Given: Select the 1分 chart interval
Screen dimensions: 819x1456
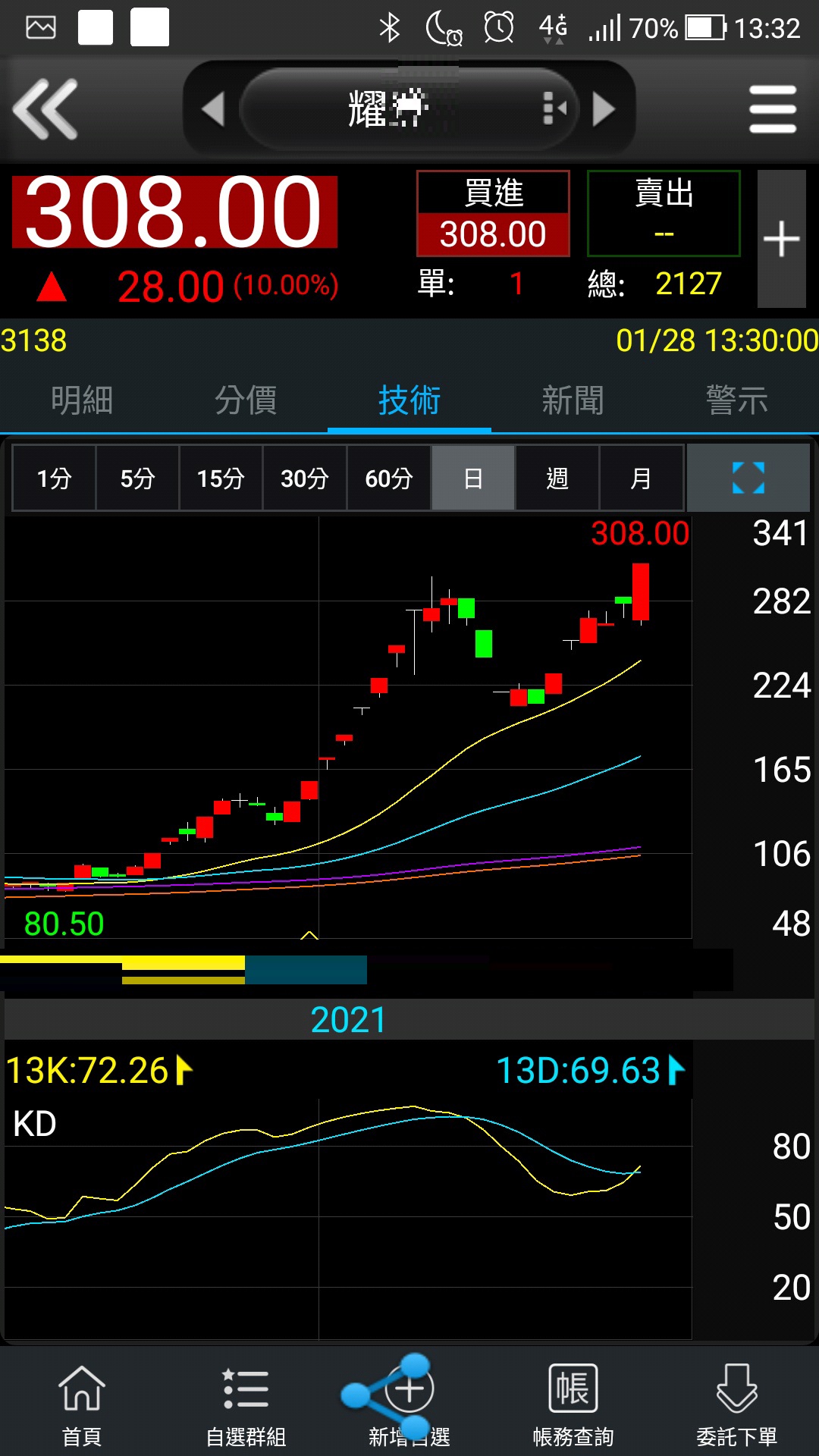Looking at the screenshot, I should (54, 478).
